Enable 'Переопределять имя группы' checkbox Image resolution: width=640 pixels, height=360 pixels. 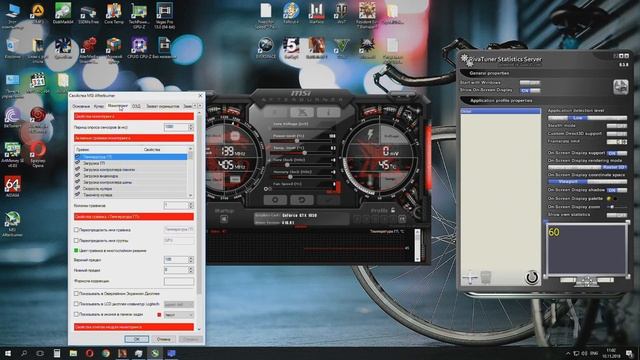click(x=76, y=240)
